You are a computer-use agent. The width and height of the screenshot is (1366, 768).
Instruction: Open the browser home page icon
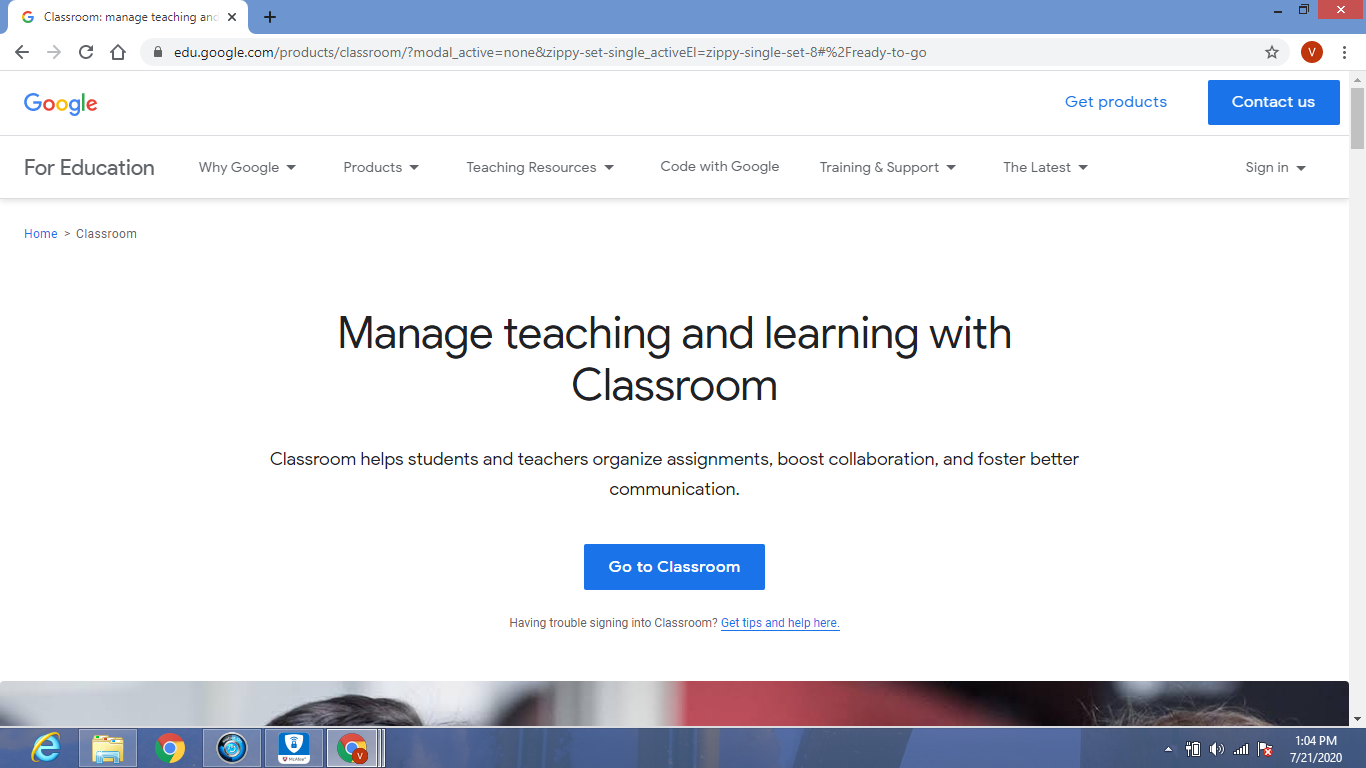click(x=118, y=52)
